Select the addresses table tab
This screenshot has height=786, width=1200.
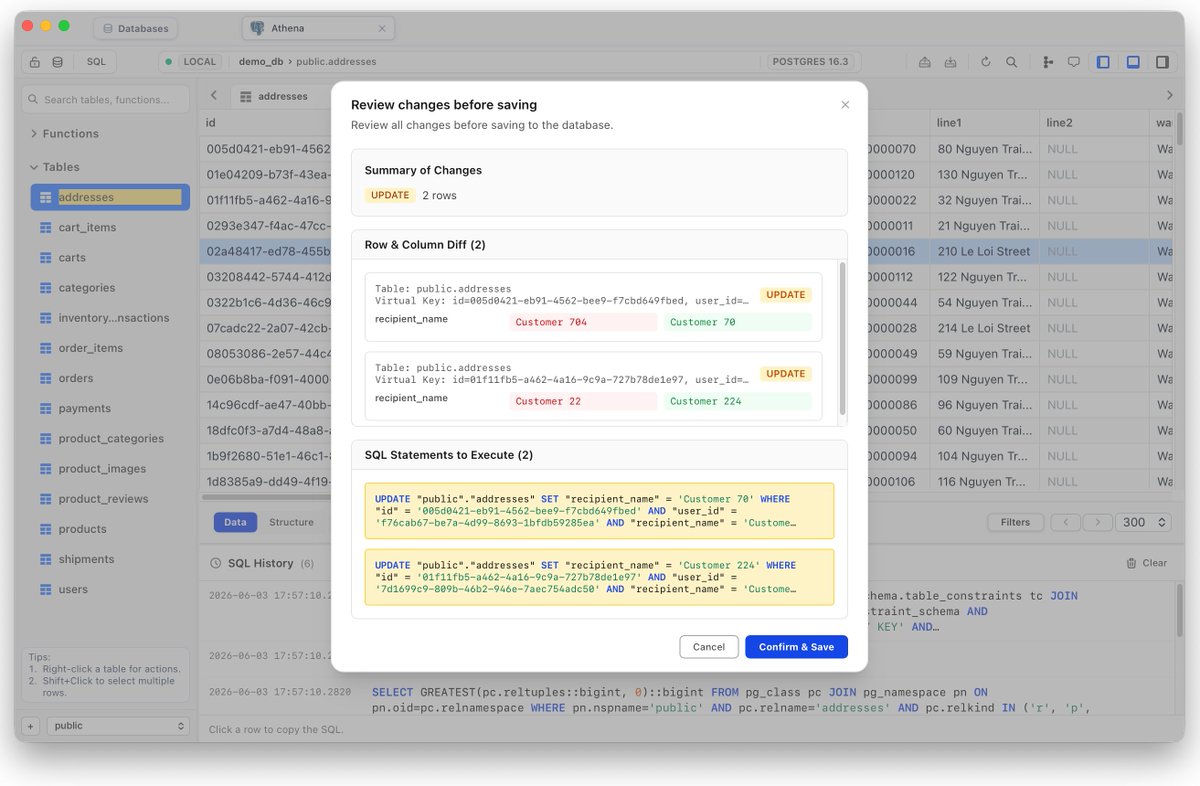tap(274, 96)
